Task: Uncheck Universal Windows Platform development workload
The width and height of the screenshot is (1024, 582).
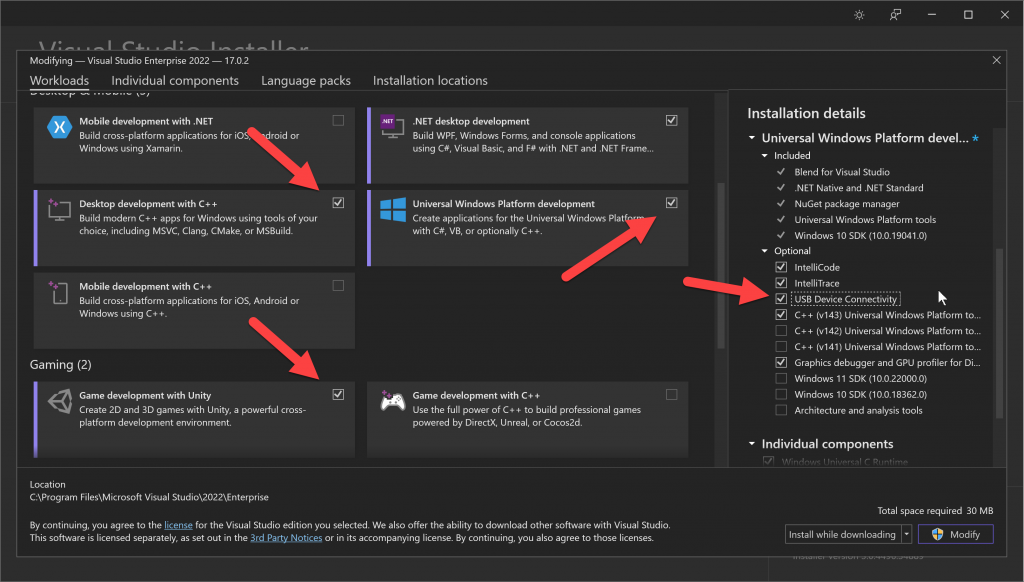Action: (671, 202)
